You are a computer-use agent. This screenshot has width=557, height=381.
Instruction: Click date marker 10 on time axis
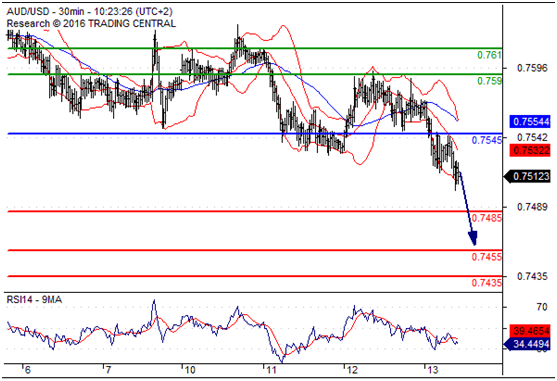coord(190,370)
